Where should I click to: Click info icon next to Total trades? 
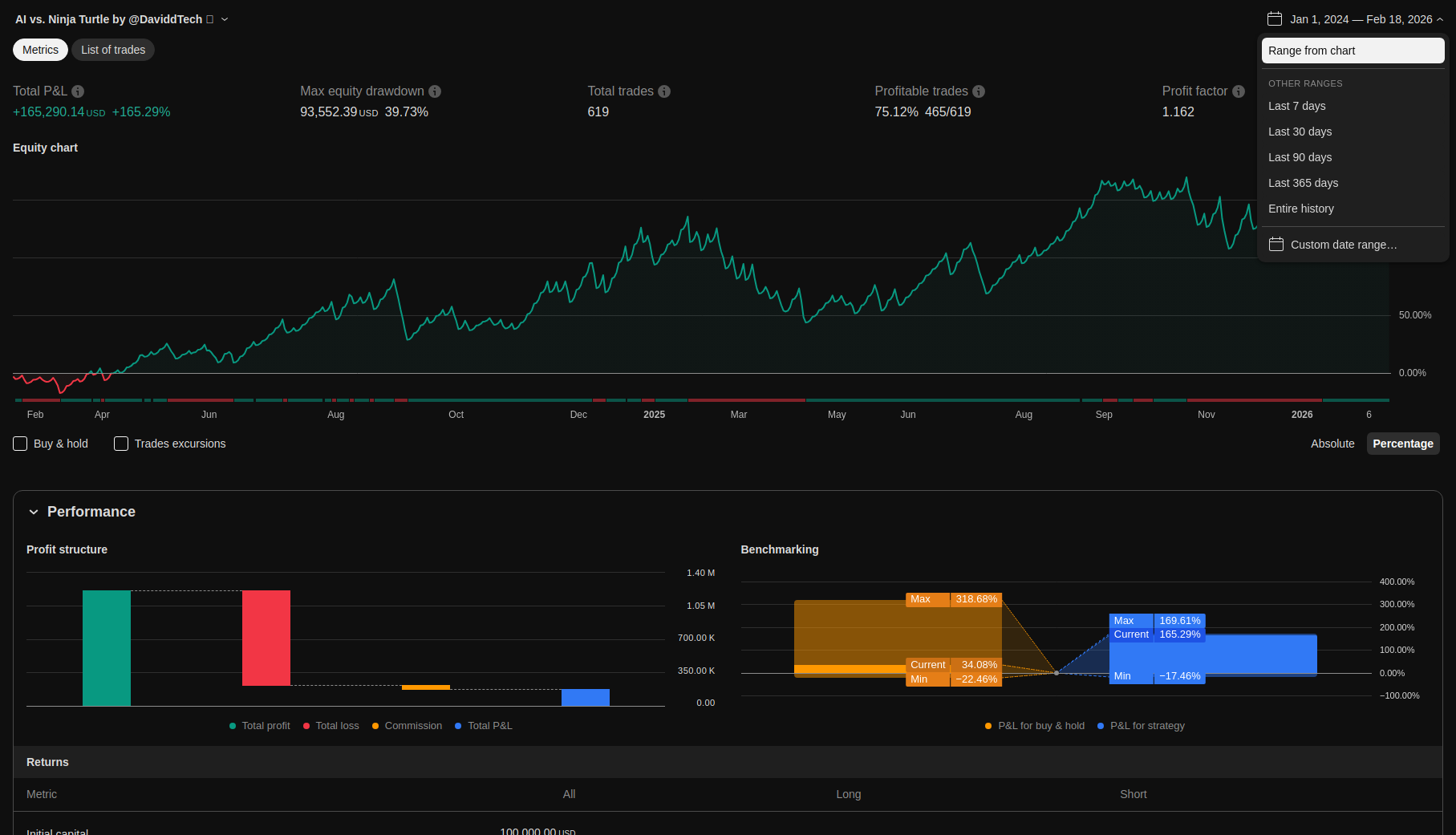(x=664, y=91)
